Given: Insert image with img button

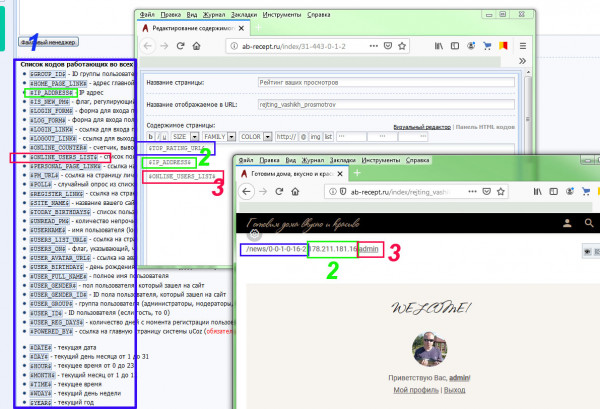Looking at the screenshot, I should [315, 137].
